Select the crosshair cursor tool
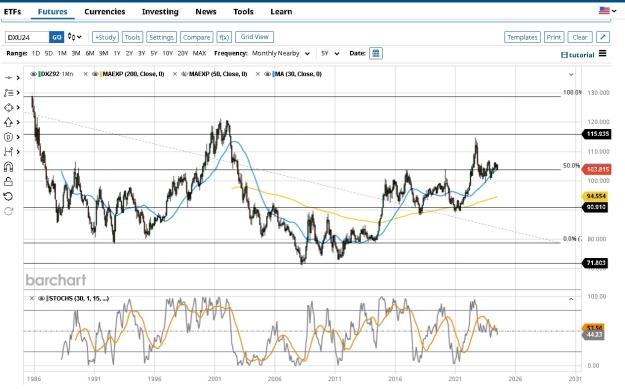 [8, 78]
